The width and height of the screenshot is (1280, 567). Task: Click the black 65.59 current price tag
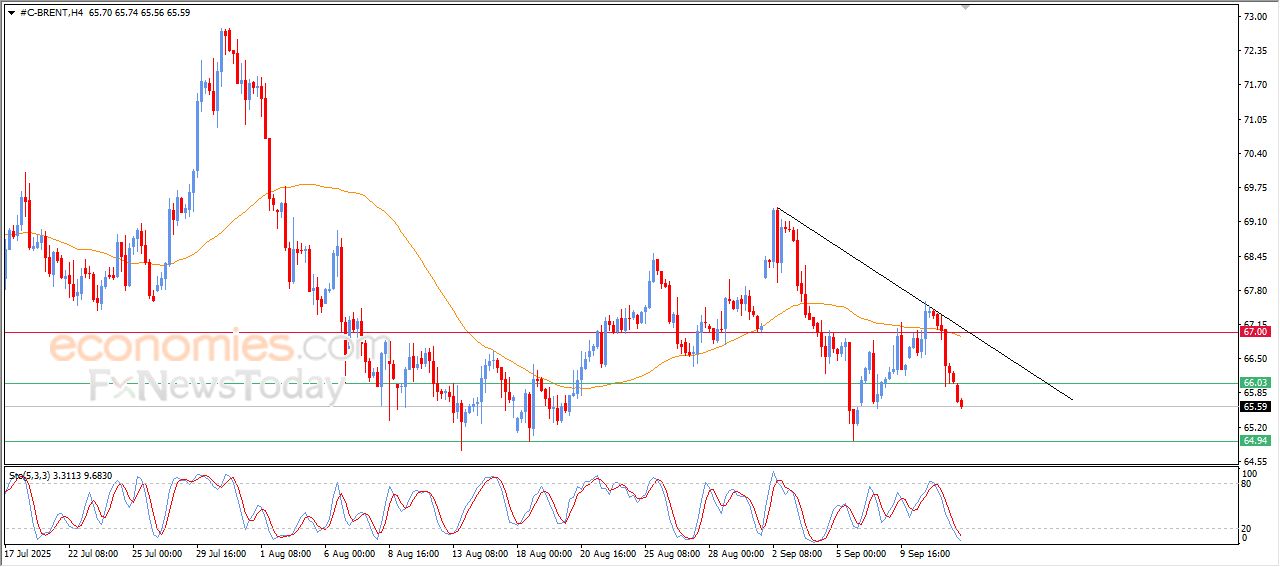point(1254,407)
